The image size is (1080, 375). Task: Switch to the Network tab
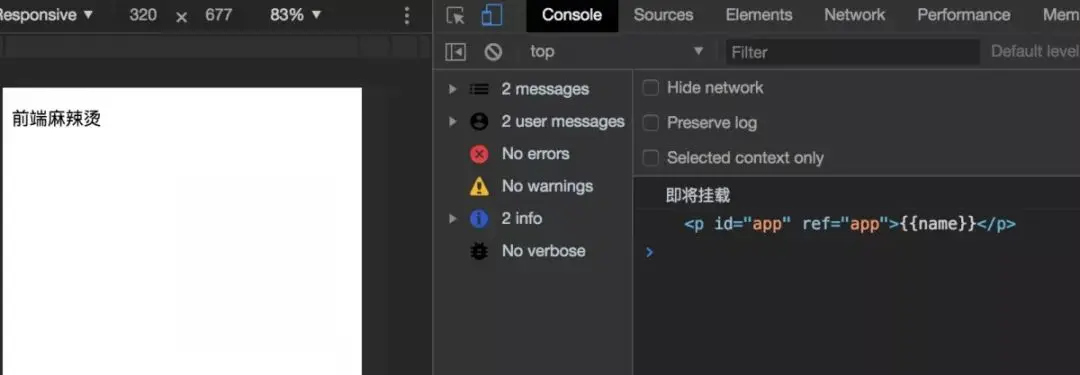point(855,14)
